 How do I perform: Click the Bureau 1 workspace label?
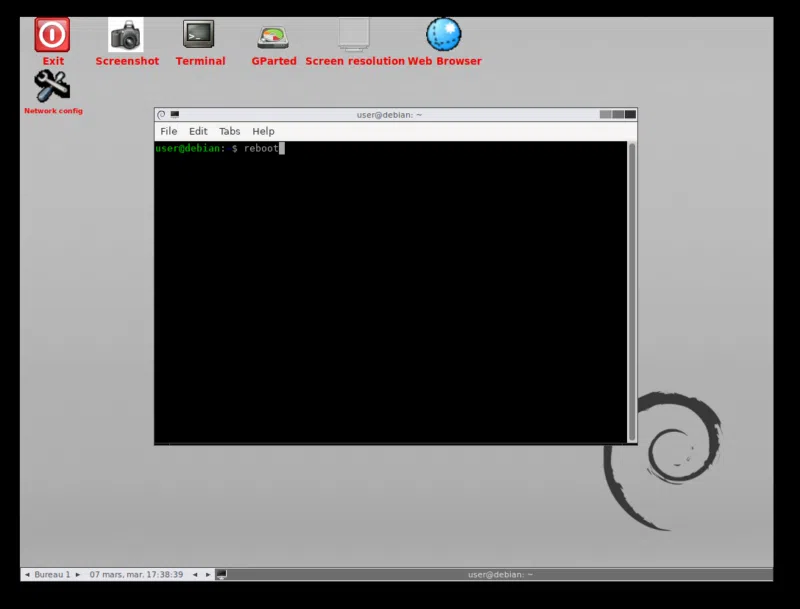(x=52, y=575)
